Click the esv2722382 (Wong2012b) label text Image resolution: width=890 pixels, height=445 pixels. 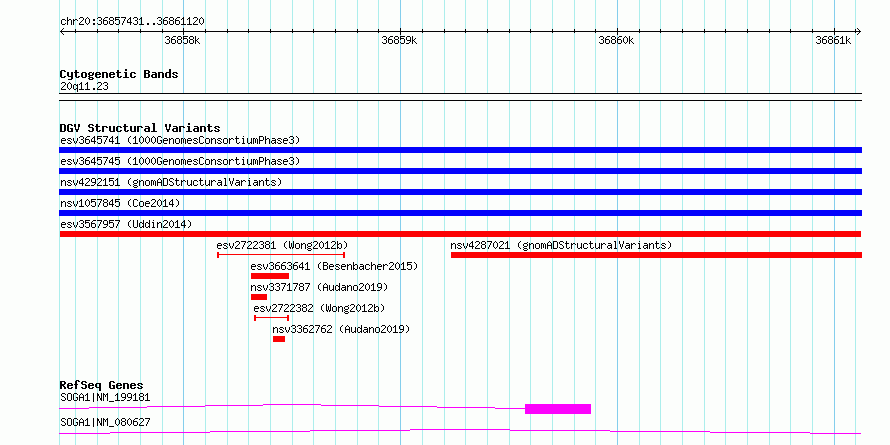[x=319, y=308]
